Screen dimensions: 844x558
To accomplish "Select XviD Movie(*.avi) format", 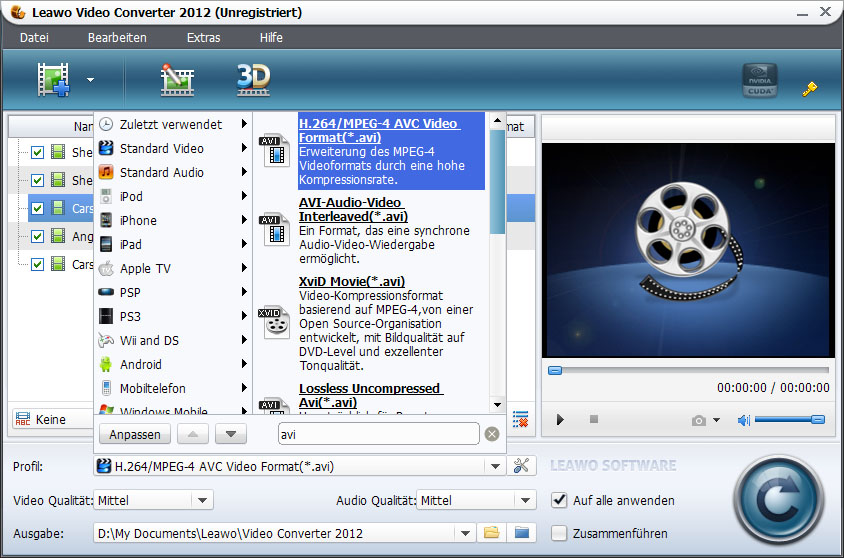I will coord(351,281).
